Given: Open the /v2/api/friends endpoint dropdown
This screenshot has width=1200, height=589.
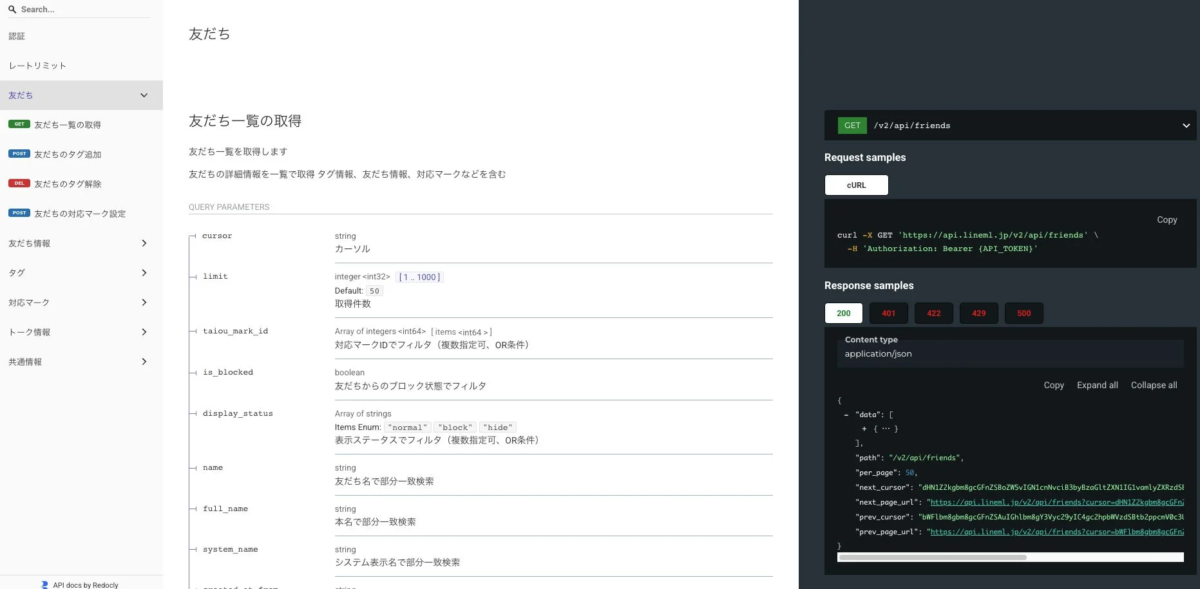Looking at the screenshot, I should coord(1186,125).
